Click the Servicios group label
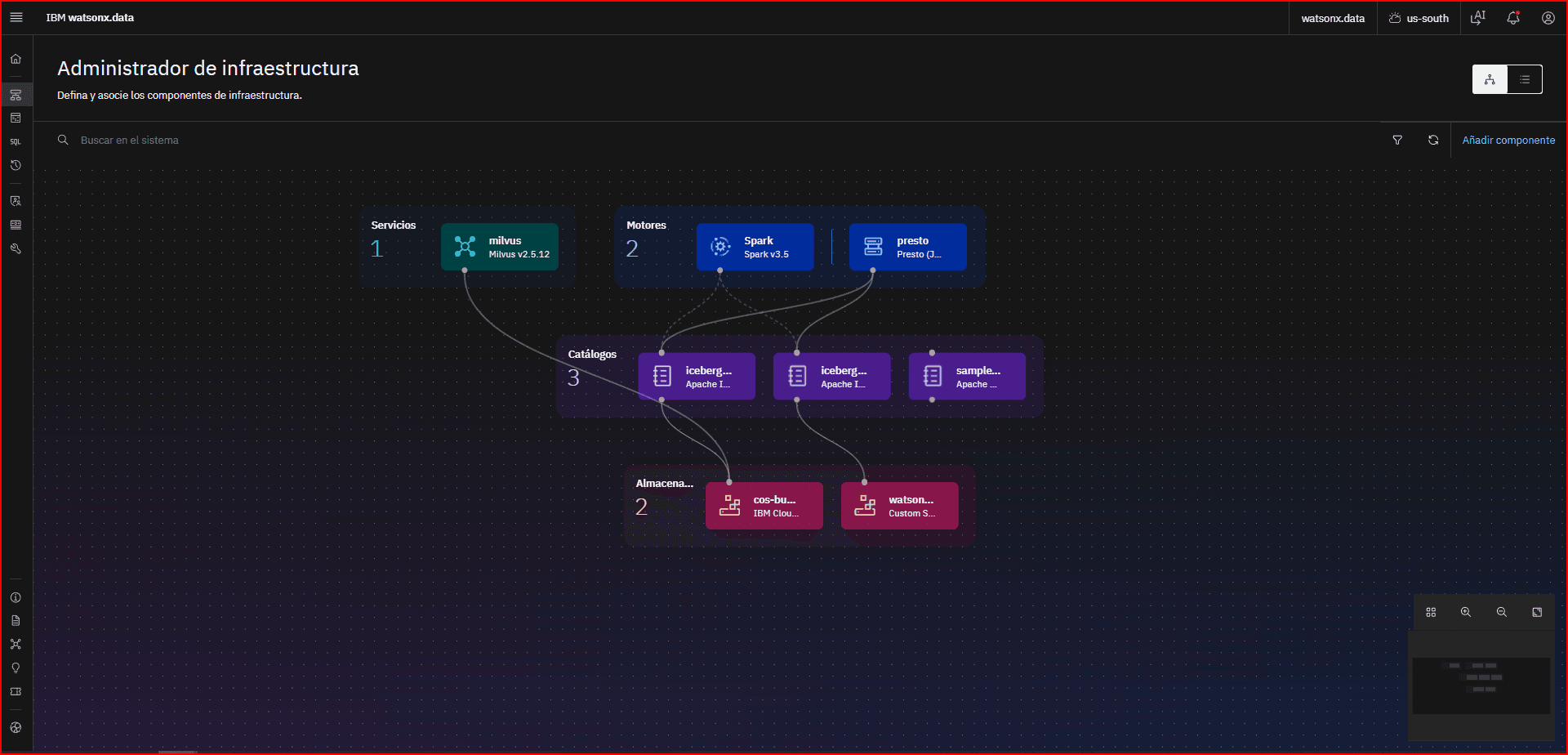The width and height of the screenshot is (1568, 755). point(394,226)
